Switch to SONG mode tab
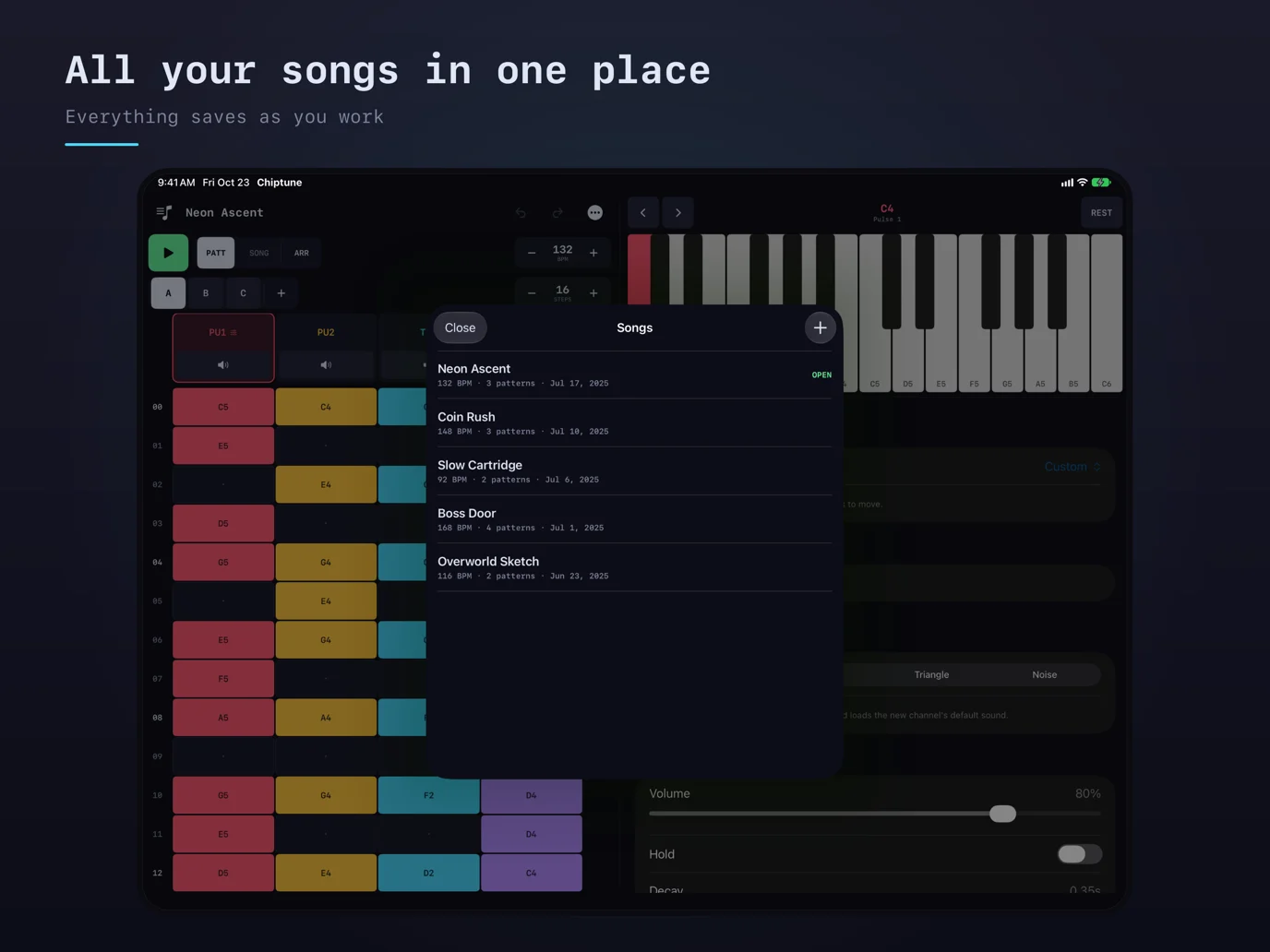This screenshot has height=952, width=1270. point(259,253)
